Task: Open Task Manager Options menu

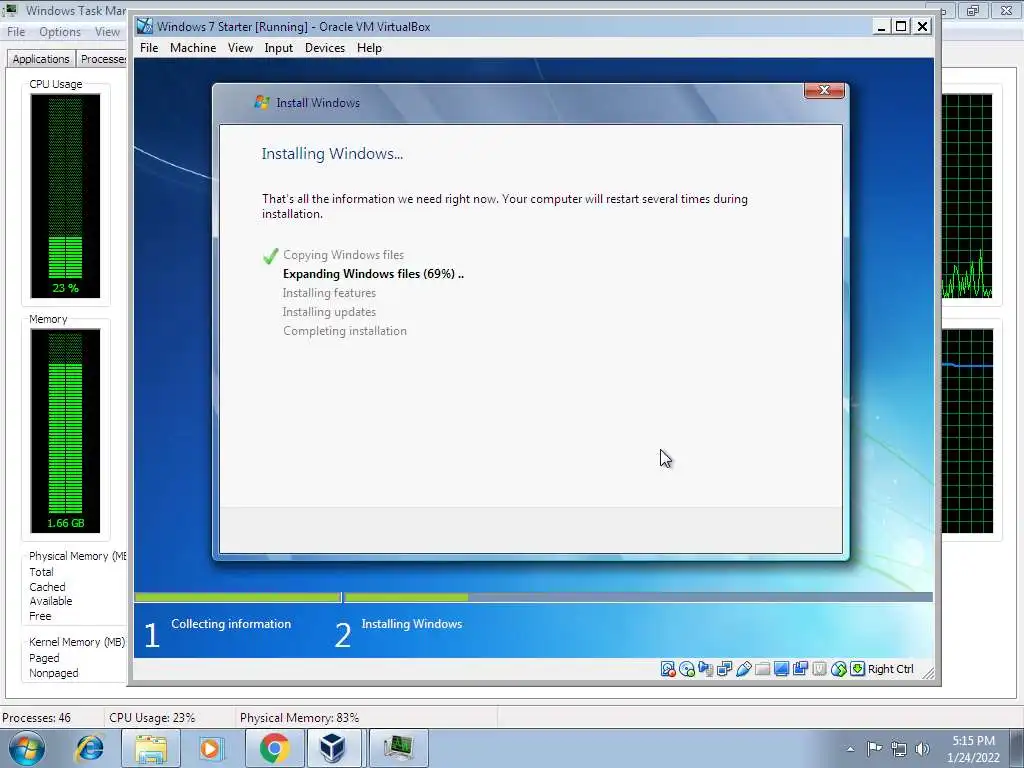Action: [60, 31]
